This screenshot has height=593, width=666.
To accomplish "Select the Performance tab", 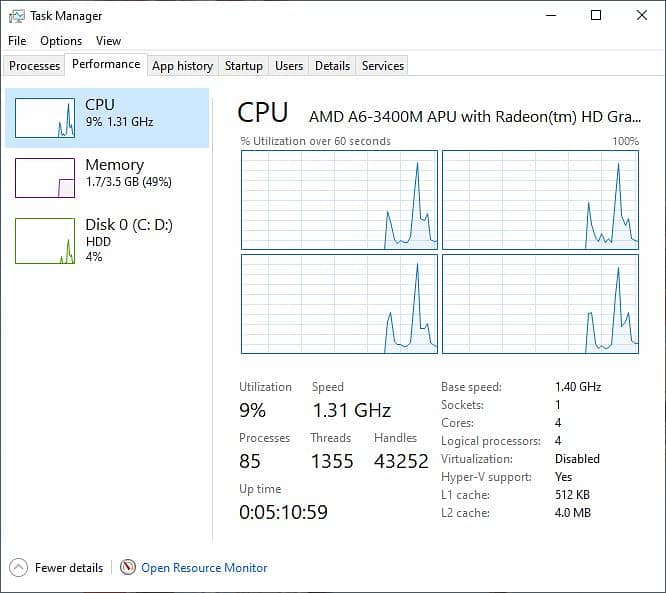I will [x=106, y=64].
